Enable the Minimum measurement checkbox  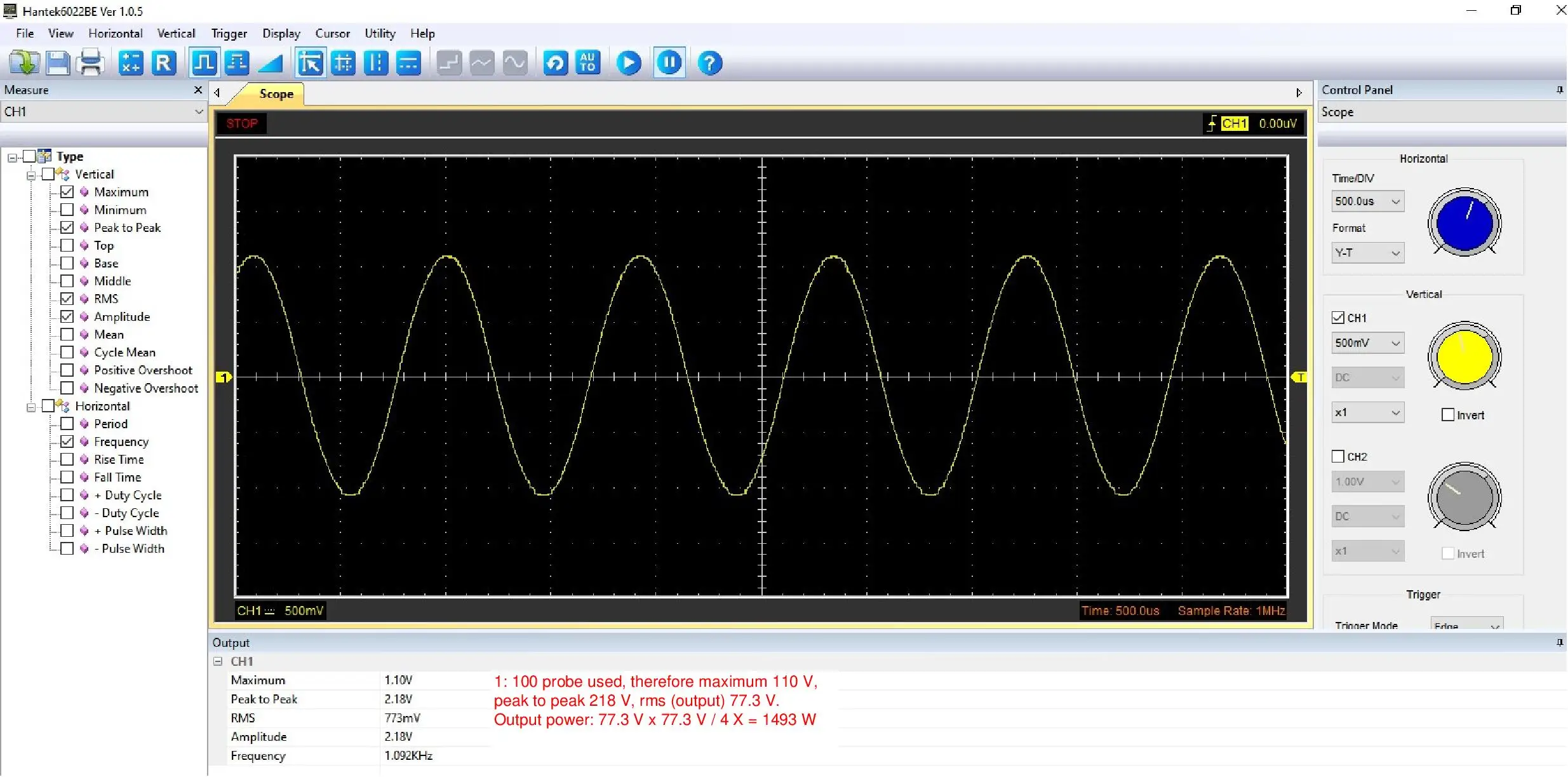point(67,210)
